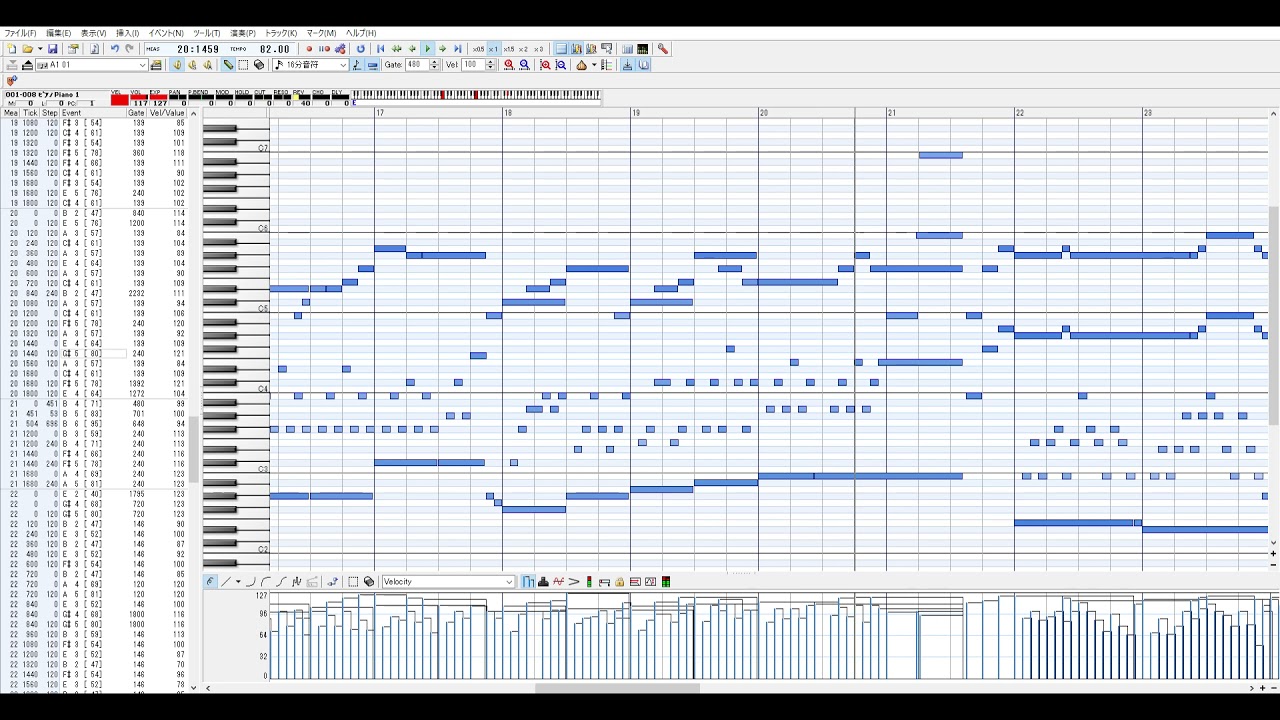Screen dimensions: 1280x720
Task: Select the straight line draw tool
Action: (x=225, y=582)
